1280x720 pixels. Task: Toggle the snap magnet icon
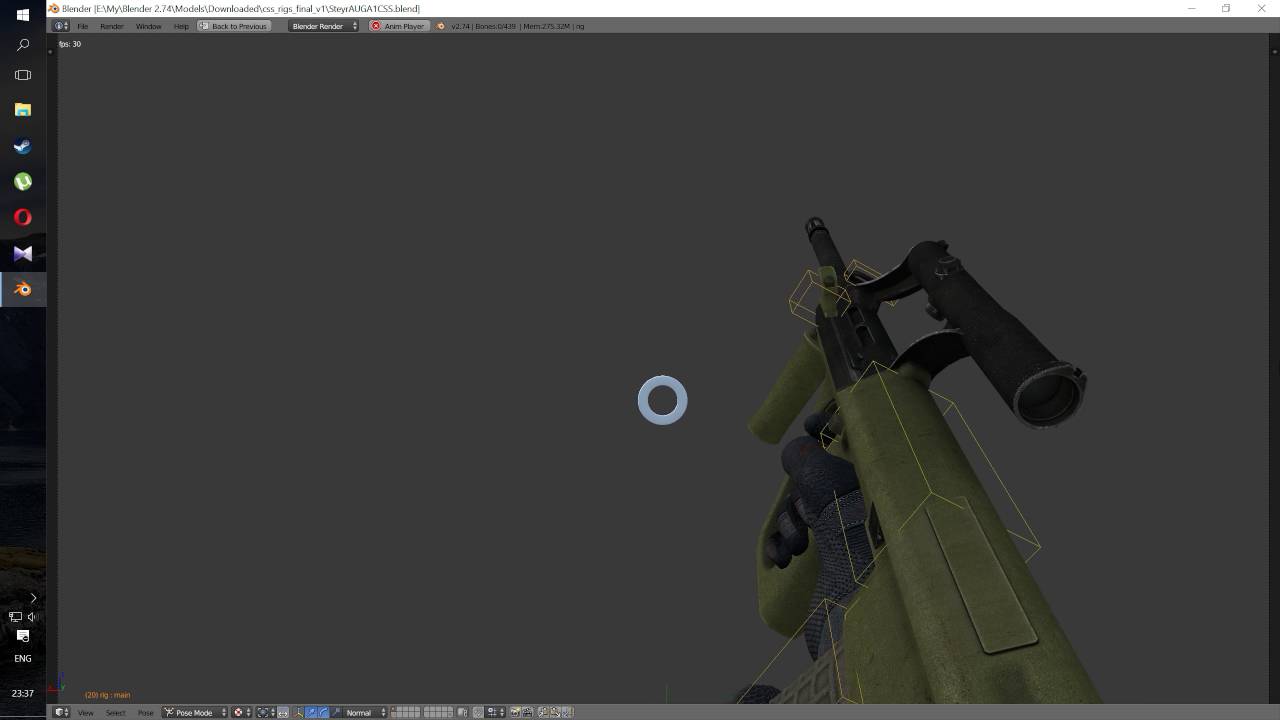(x=479, y=712)
